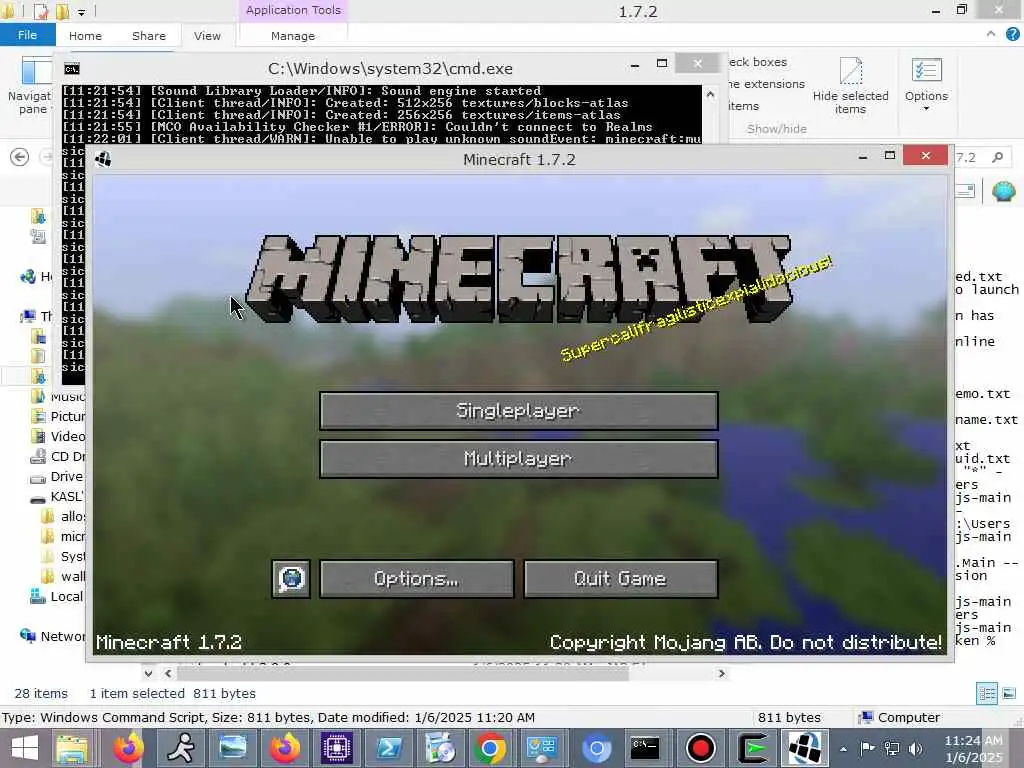Viewport: 1024px width, 768px height.
Task: Open the Quick Access Toolbar customize dropdown
Action: coord(82,12)
